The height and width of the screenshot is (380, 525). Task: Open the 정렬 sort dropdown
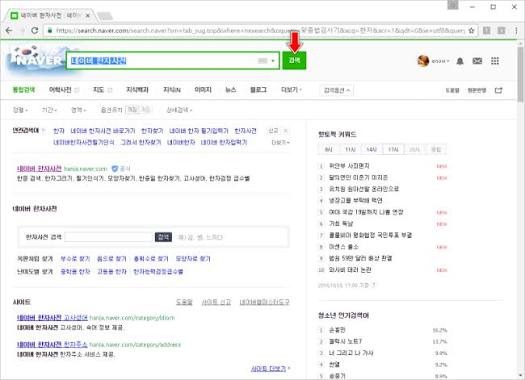(x=20, y=110)
